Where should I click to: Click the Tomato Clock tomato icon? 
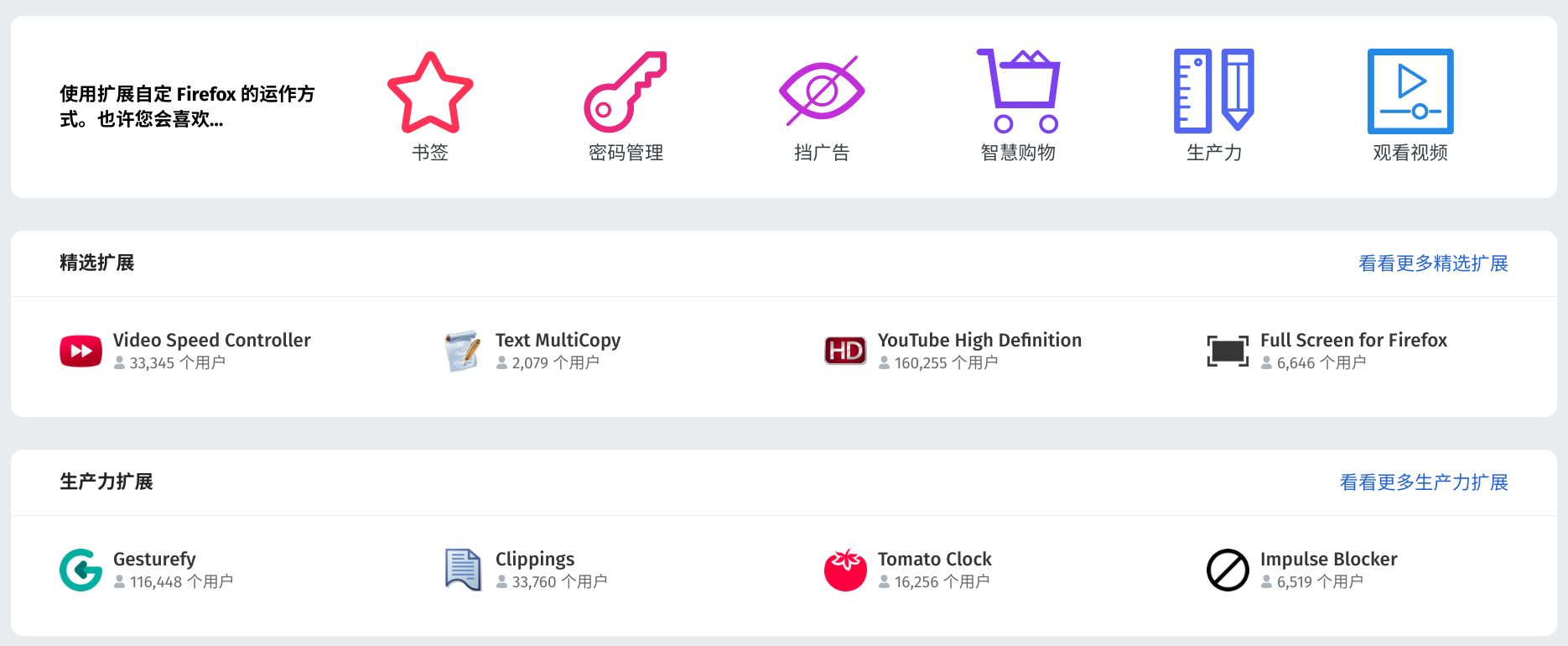click(x=845, y=570)
